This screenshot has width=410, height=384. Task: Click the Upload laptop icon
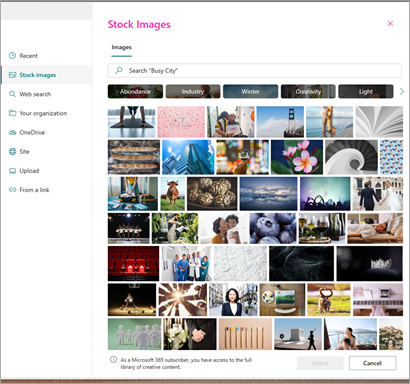12,171
